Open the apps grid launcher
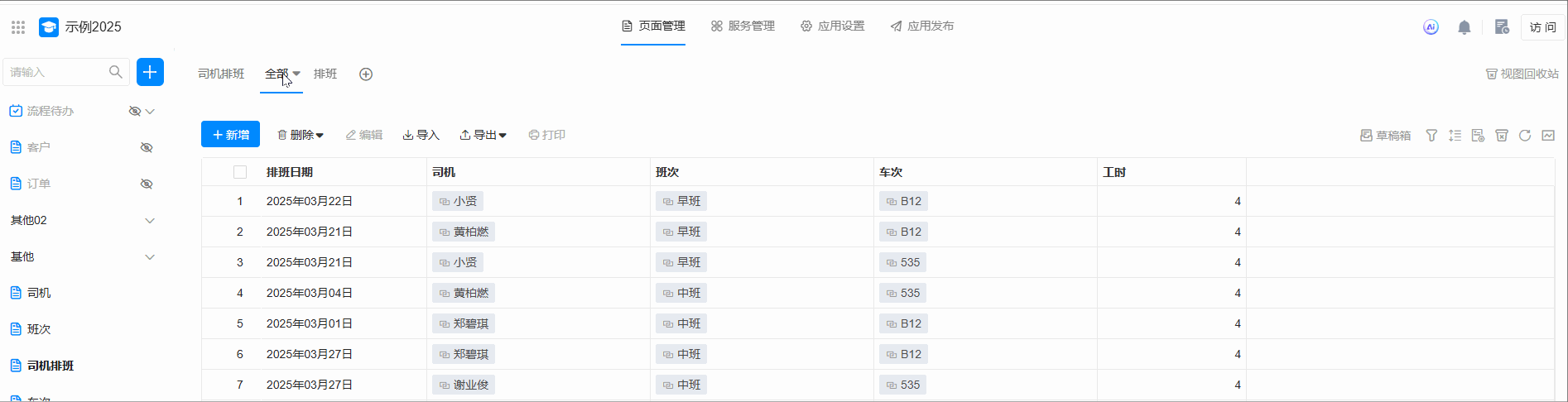 18,27
